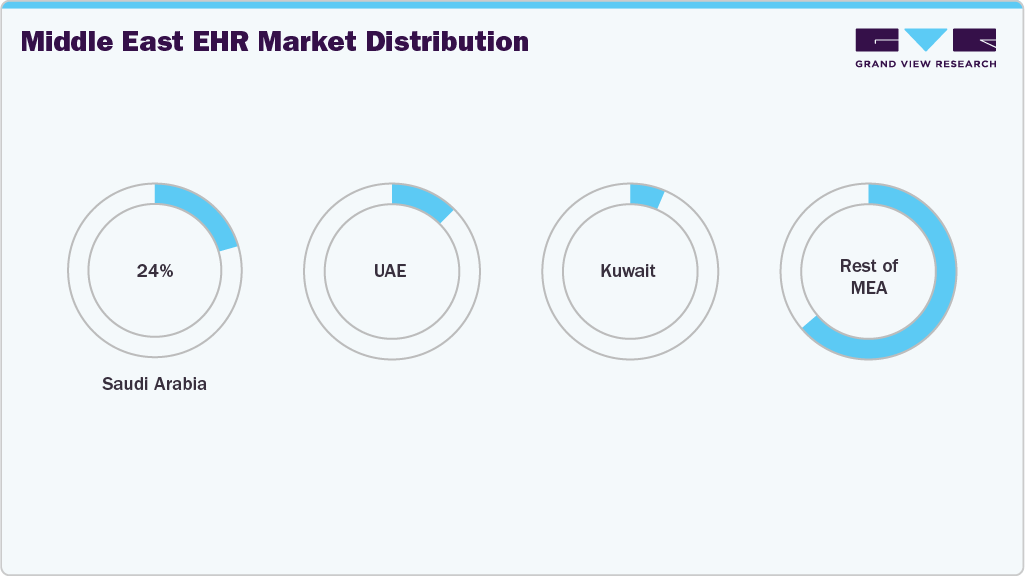Select the Saudi Arabia donut chart
Screen dimensions: 1025x576
[x=155, y=270]
